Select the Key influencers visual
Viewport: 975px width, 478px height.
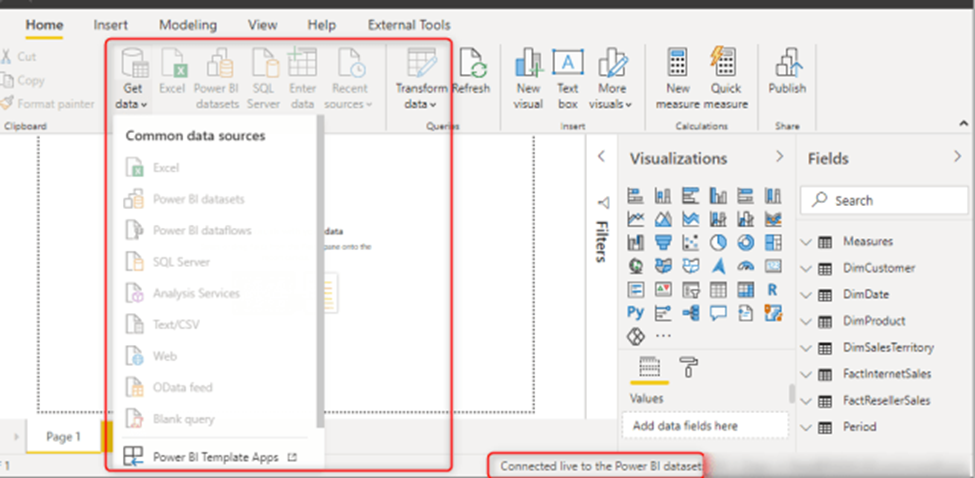pos(663,312)
